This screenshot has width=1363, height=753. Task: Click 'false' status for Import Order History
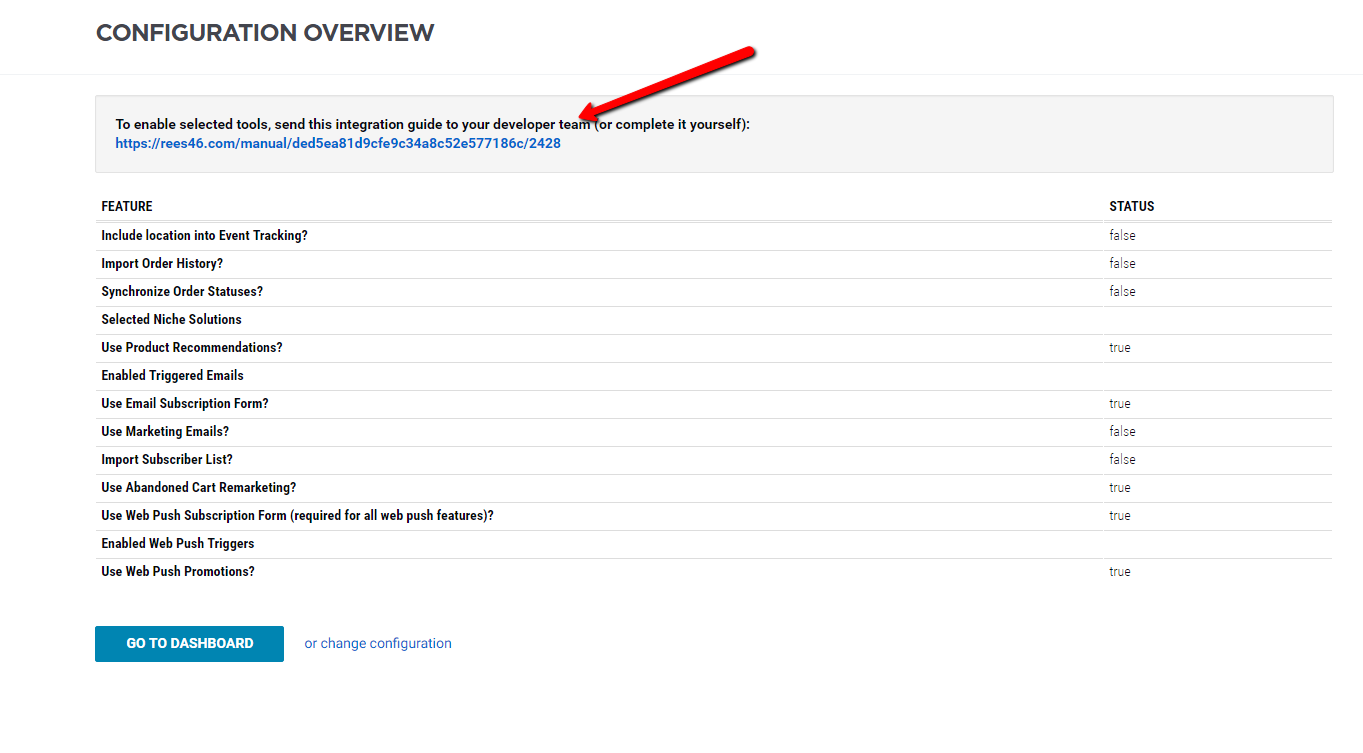tap(1122, 264)
